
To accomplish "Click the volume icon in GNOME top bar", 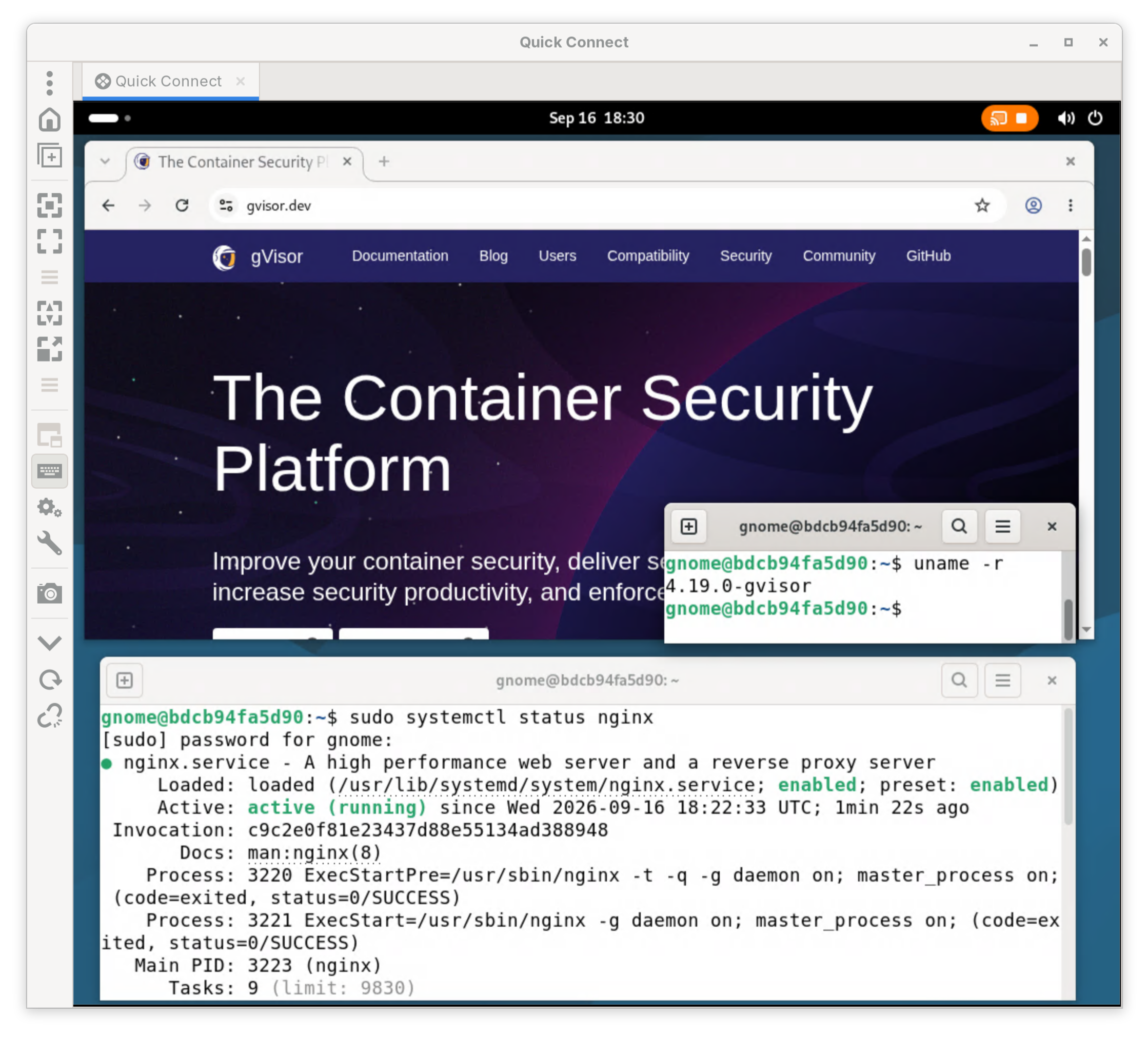I will coord(1066,118).
